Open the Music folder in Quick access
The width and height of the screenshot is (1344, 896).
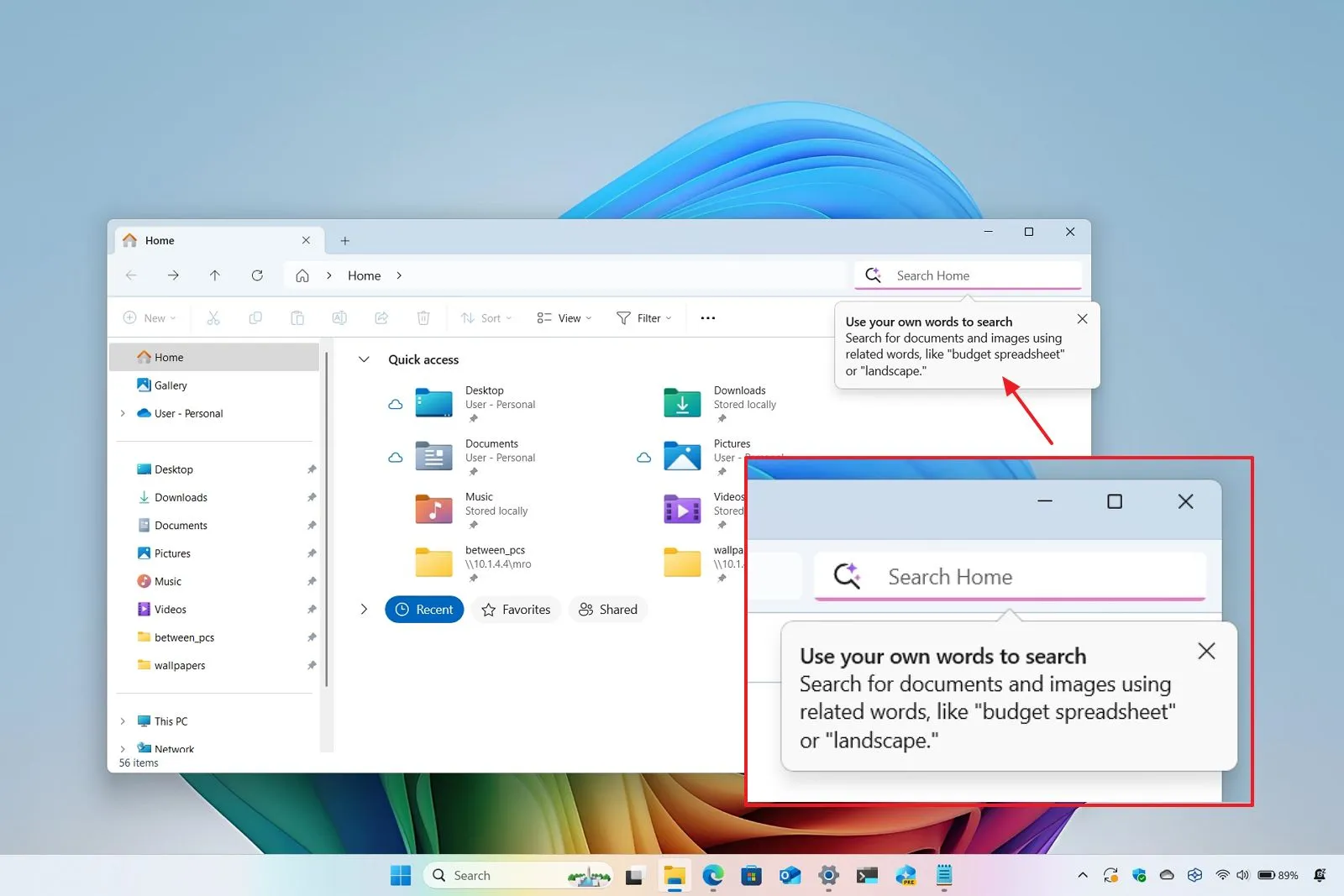click(434, 509)
